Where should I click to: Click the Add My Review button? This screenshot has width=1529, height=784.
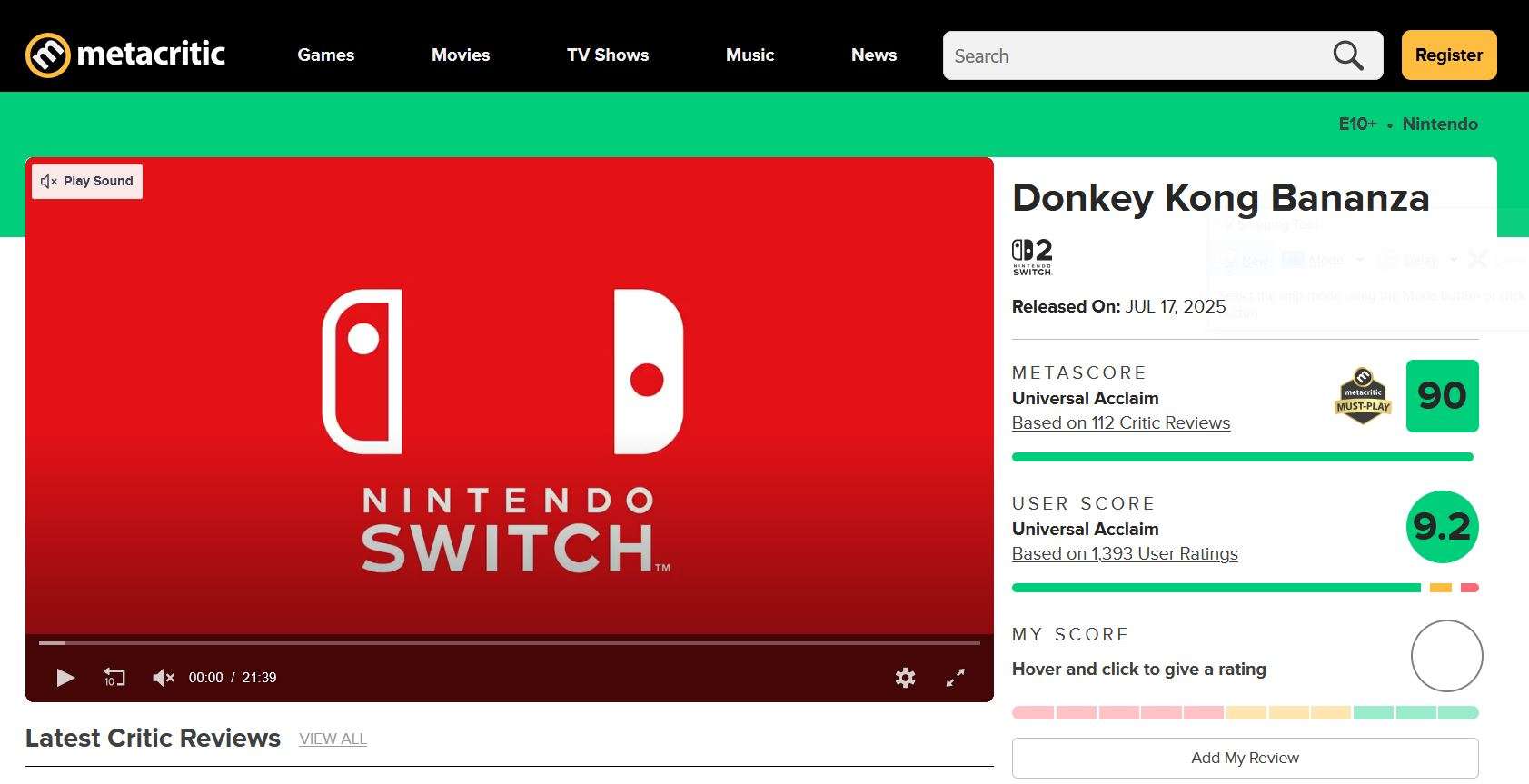(1246, 758)
